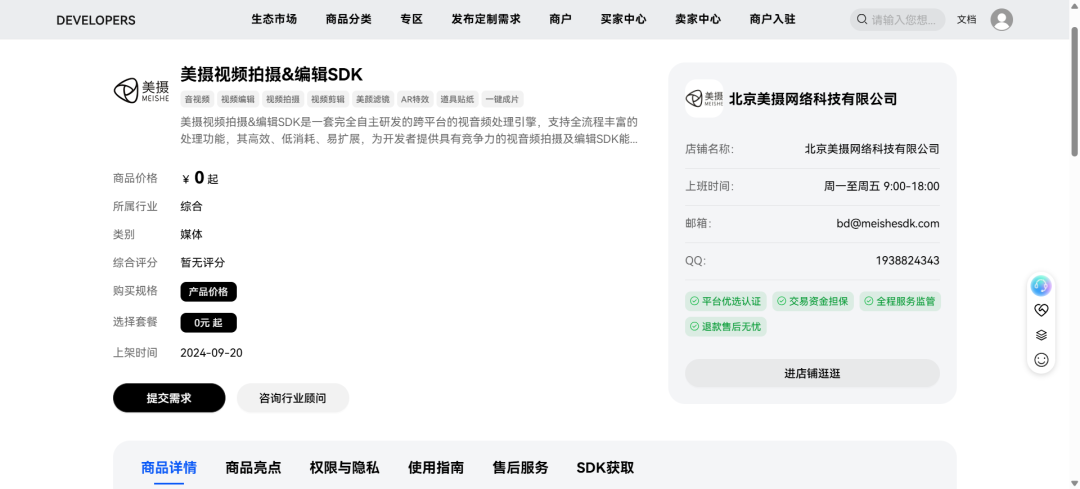Open 商户 in top navigation
This screenshot has width=1080, height=489.
coord(561,19)
